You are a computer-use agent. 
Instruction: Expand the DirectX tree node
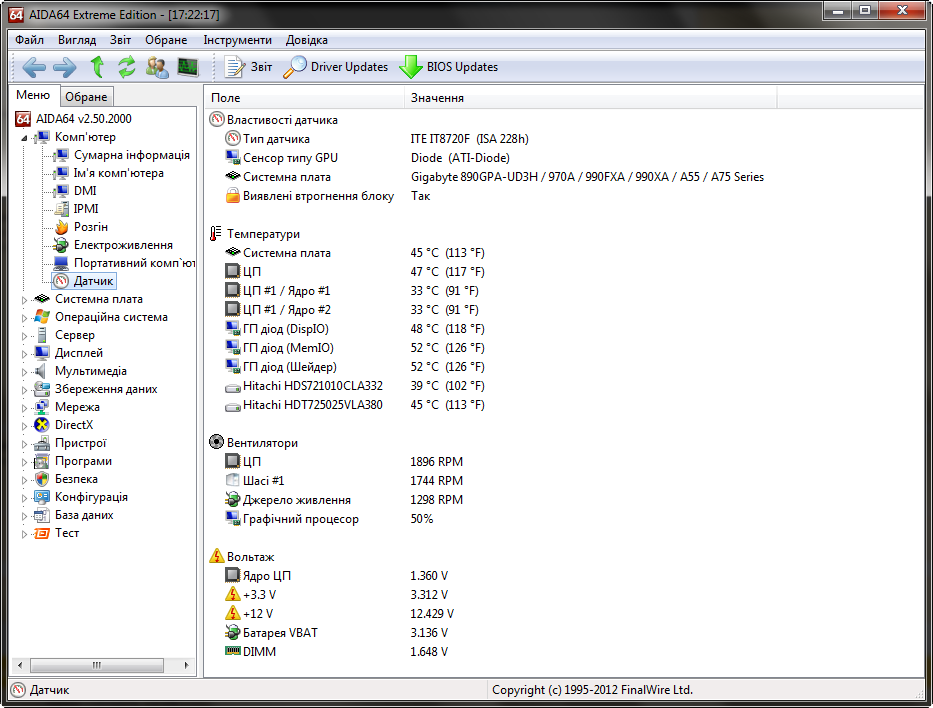click(24, 425)
